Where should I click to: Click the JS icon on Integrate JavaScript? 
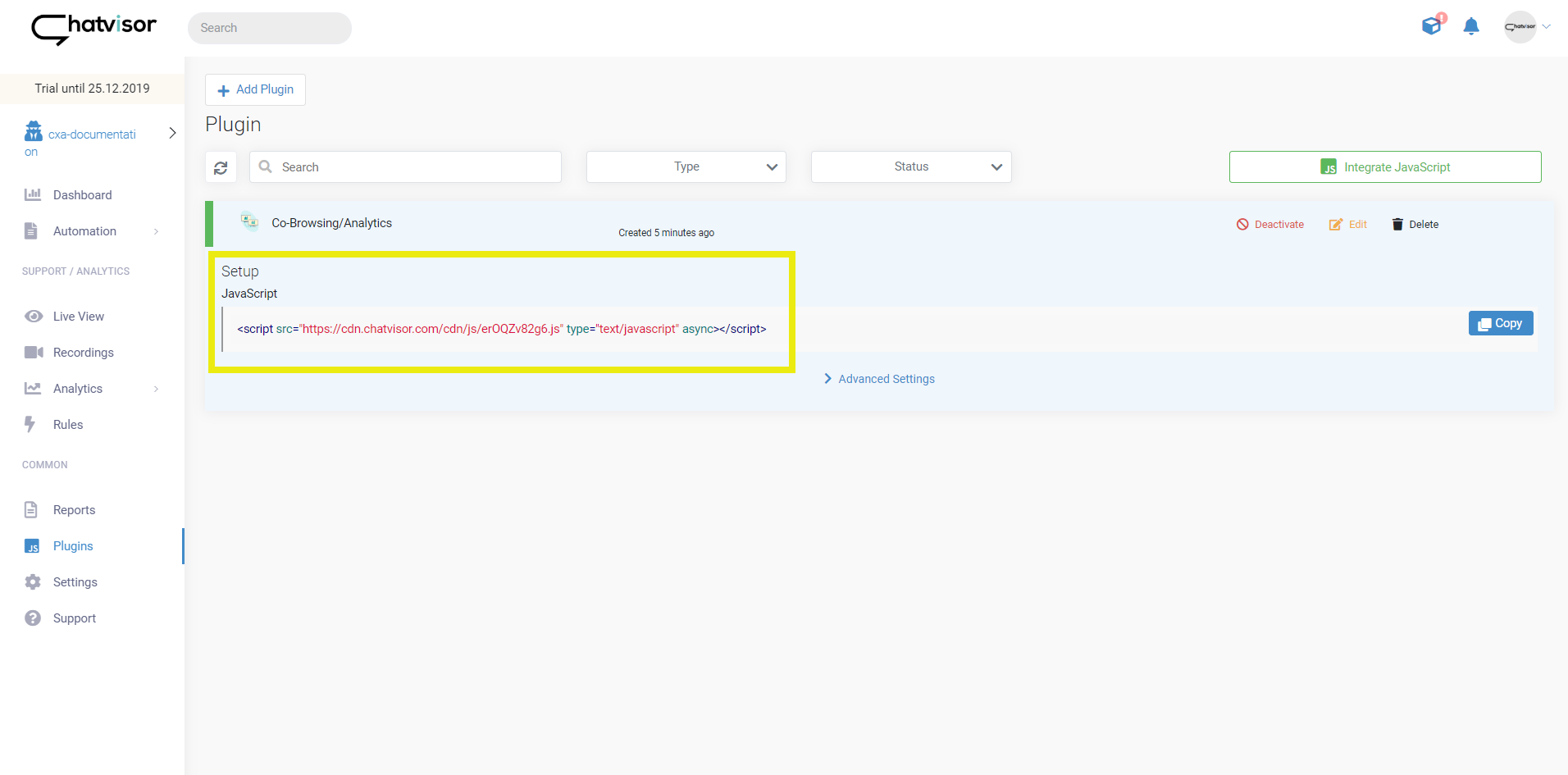tap(1329, 167)
